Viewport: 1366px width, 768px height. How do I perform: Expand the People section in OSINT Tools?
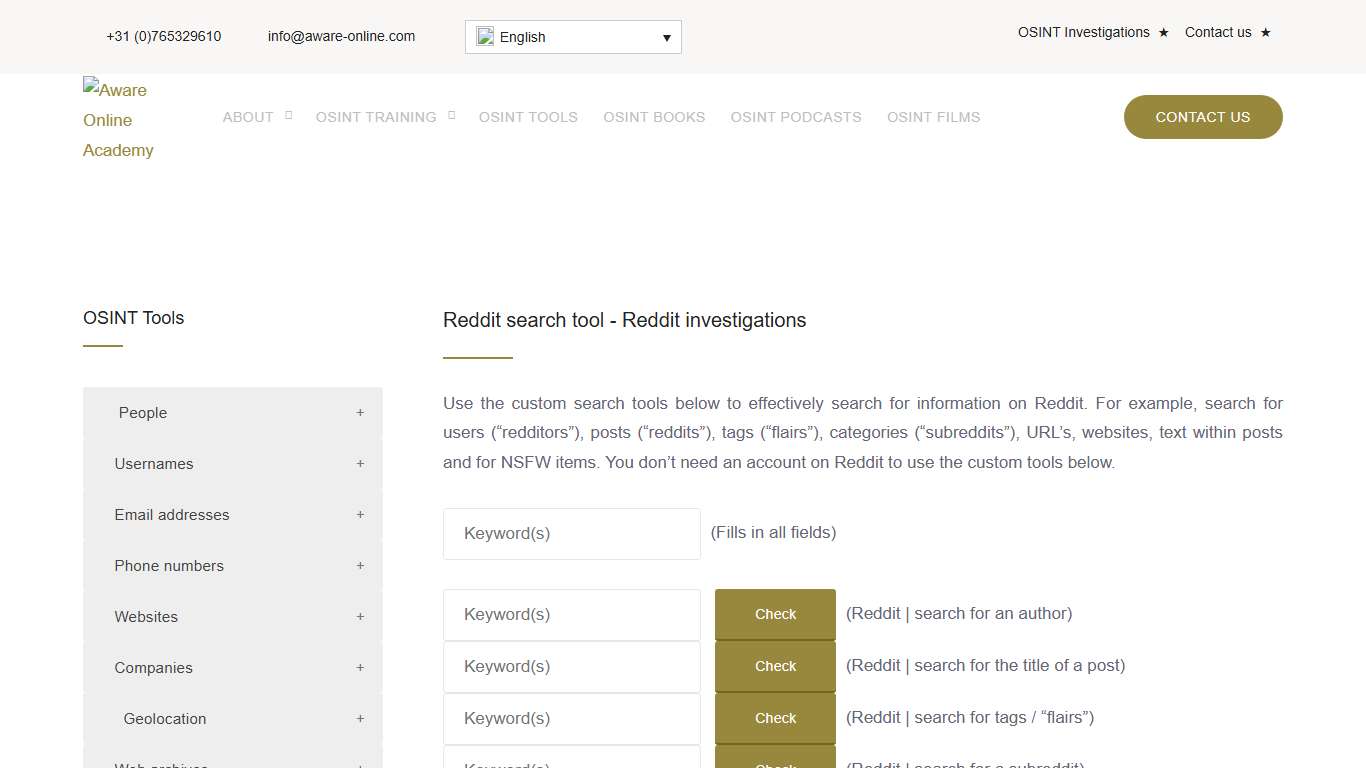click(x=360, y=412)
